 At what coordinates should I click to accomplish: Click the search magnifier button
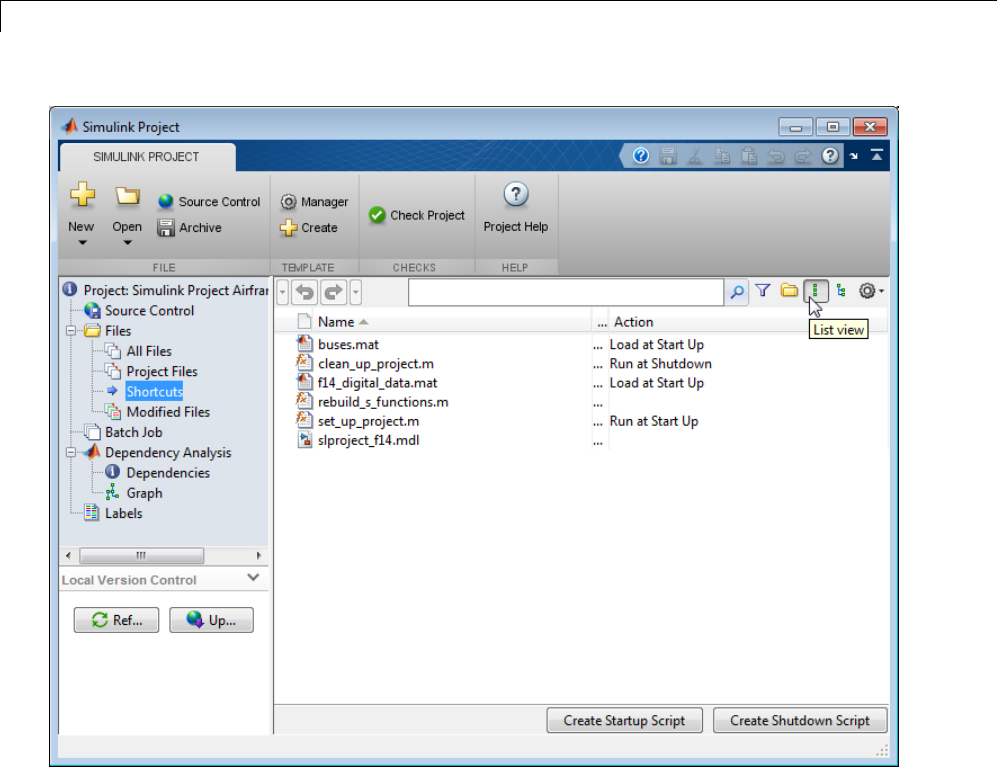[x=737, y=292]
